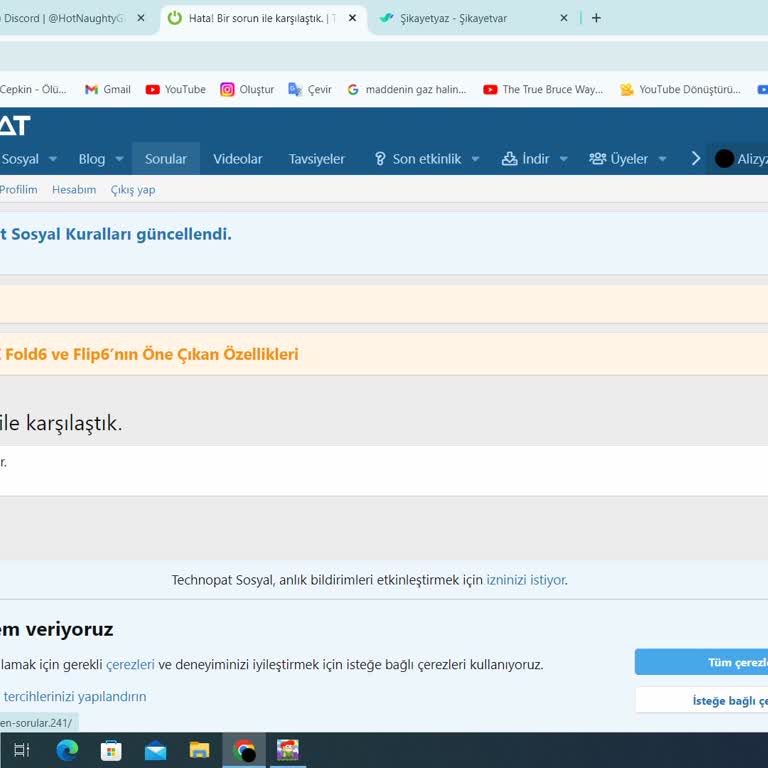The height and width of the screenshot is (768, 768).
Task: Open Task View in the taskbar
Action: (22, 750)
